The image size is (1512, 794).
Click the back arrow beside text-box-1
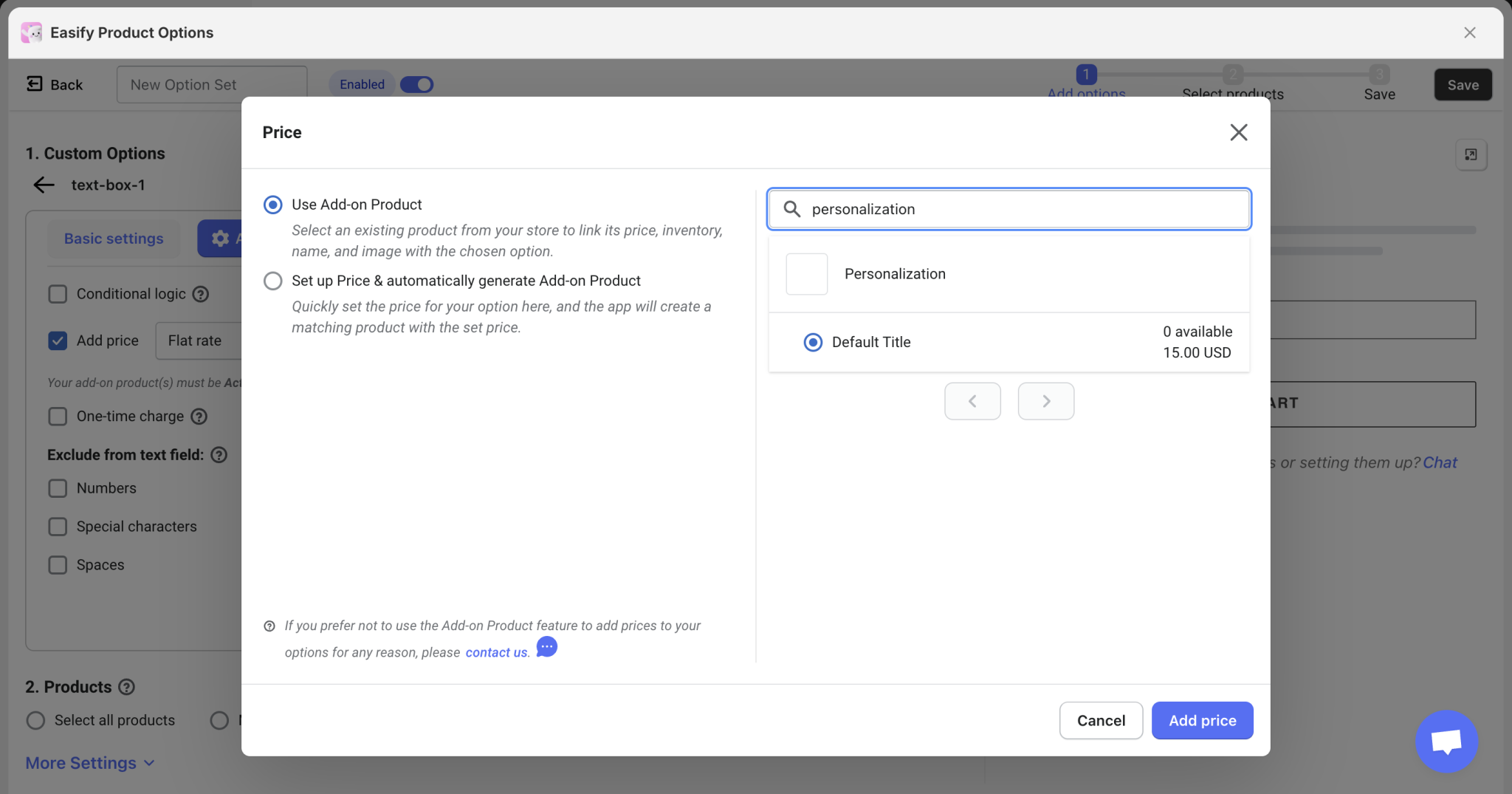click(43, 185)
